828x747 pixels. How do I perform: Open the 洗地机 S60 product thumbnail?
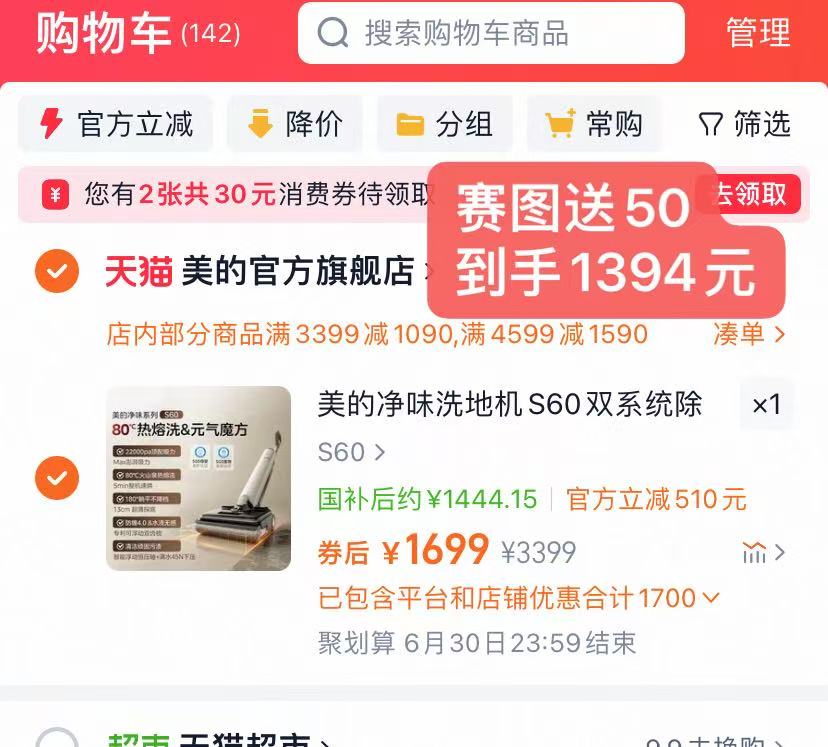[199, 478]
